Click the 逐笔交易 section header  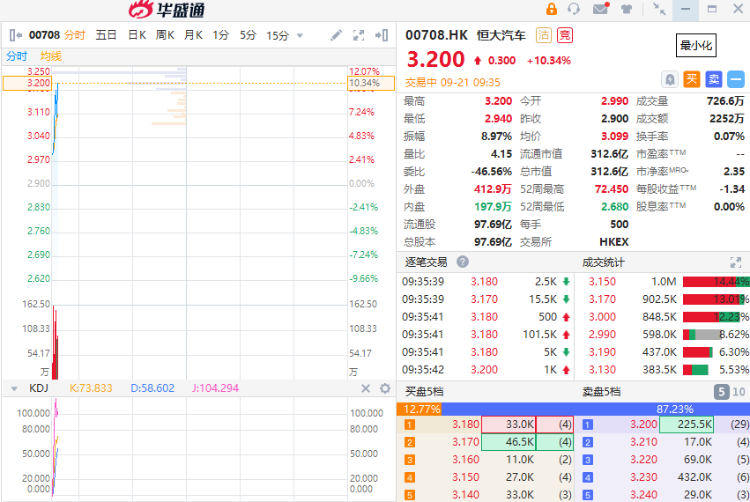(426, 262)
